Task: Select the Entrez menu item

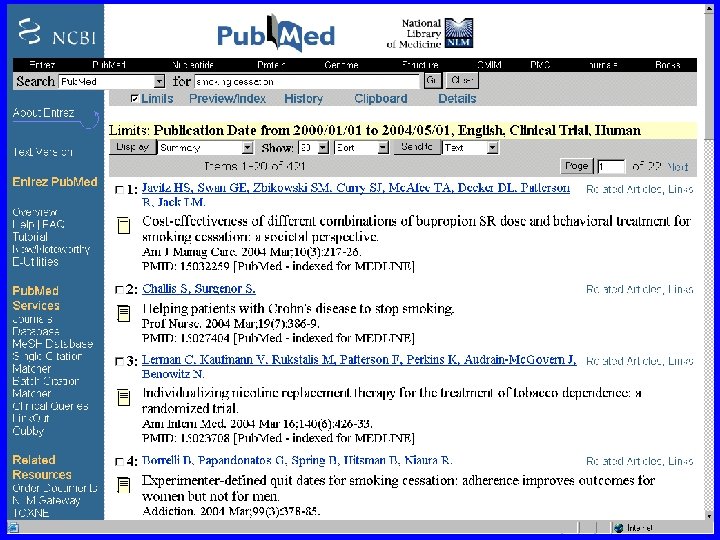Action: point(42,65)
